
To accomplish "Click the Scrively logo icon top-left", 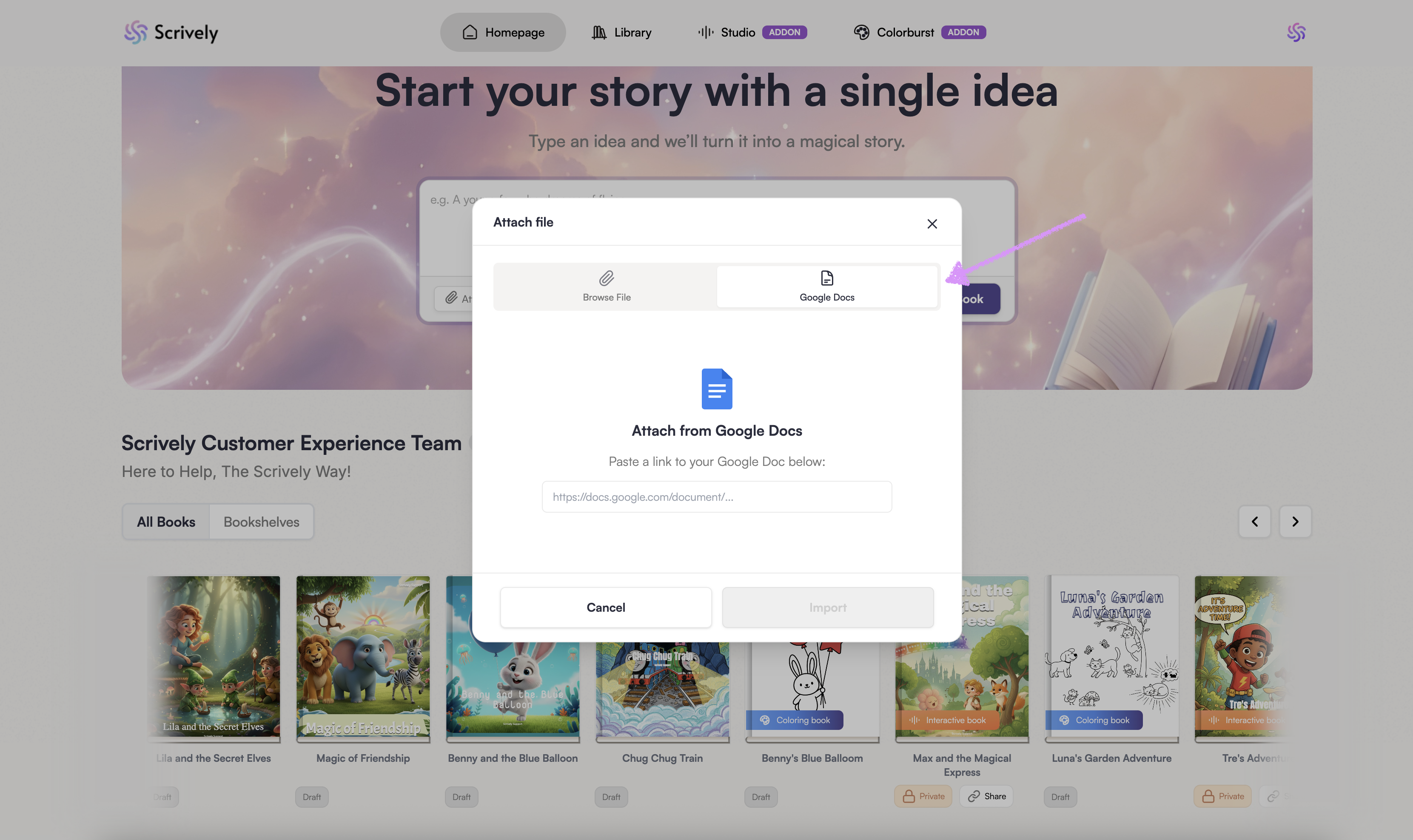I will pos(135,32).
